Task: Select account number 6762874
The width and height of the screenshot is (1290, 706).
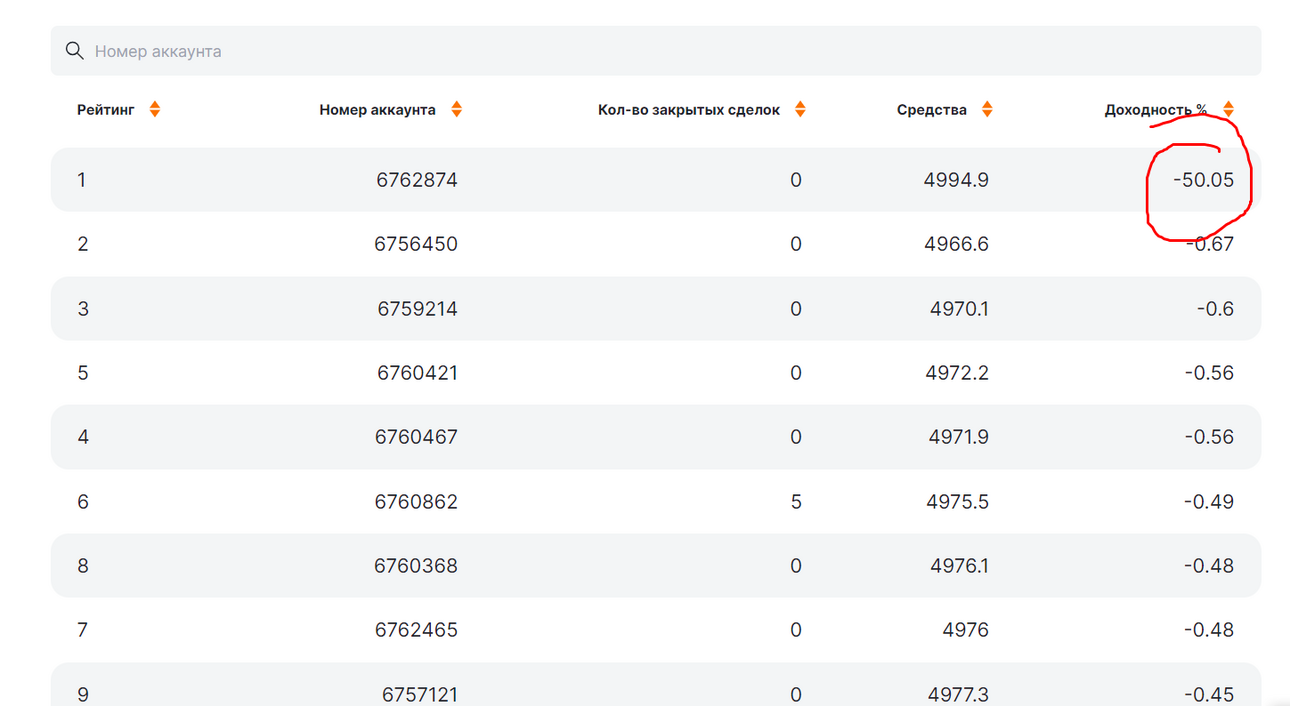Action: click(417, 180)
